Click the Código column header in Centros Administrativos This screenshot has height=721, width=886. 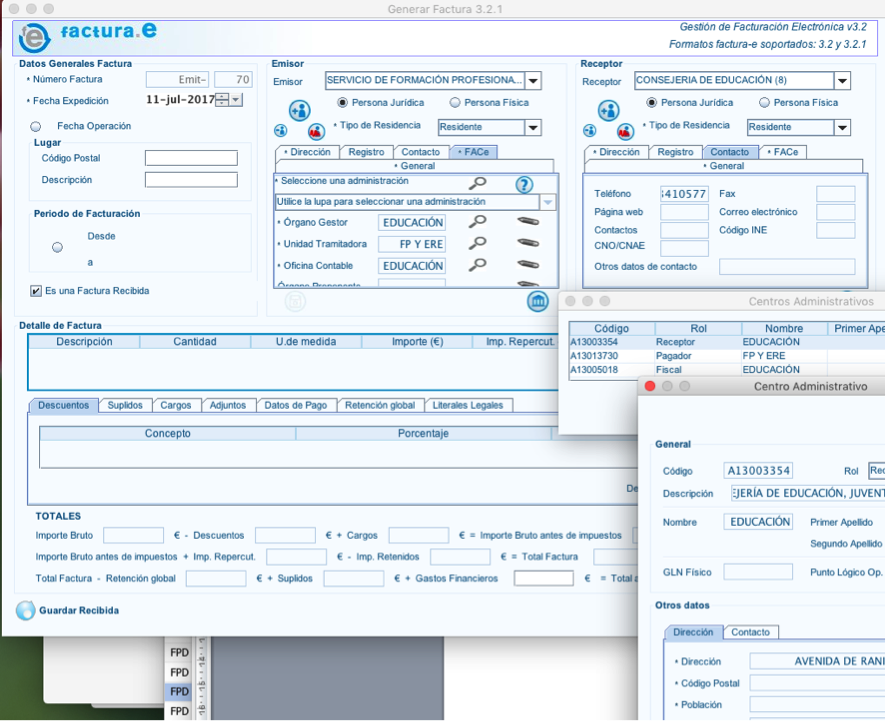coord(611,328)
